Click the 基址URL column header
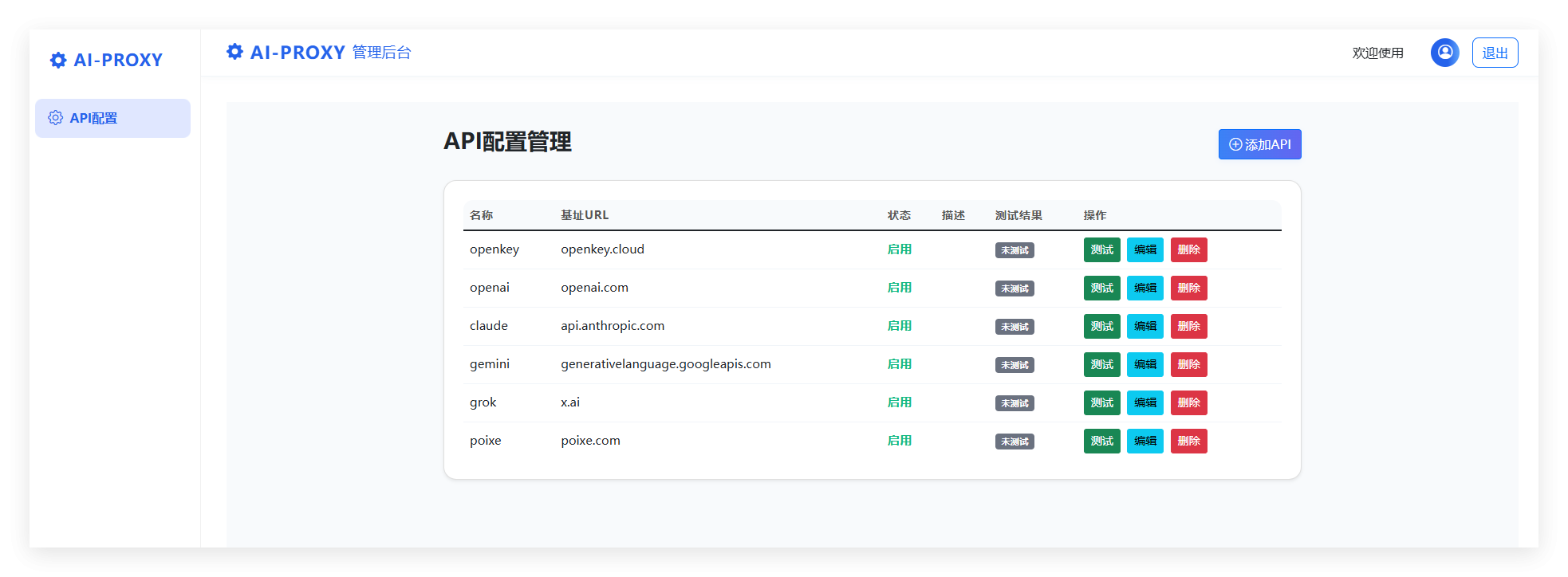This screenshot has width=1568, height=577. (585, 215)
